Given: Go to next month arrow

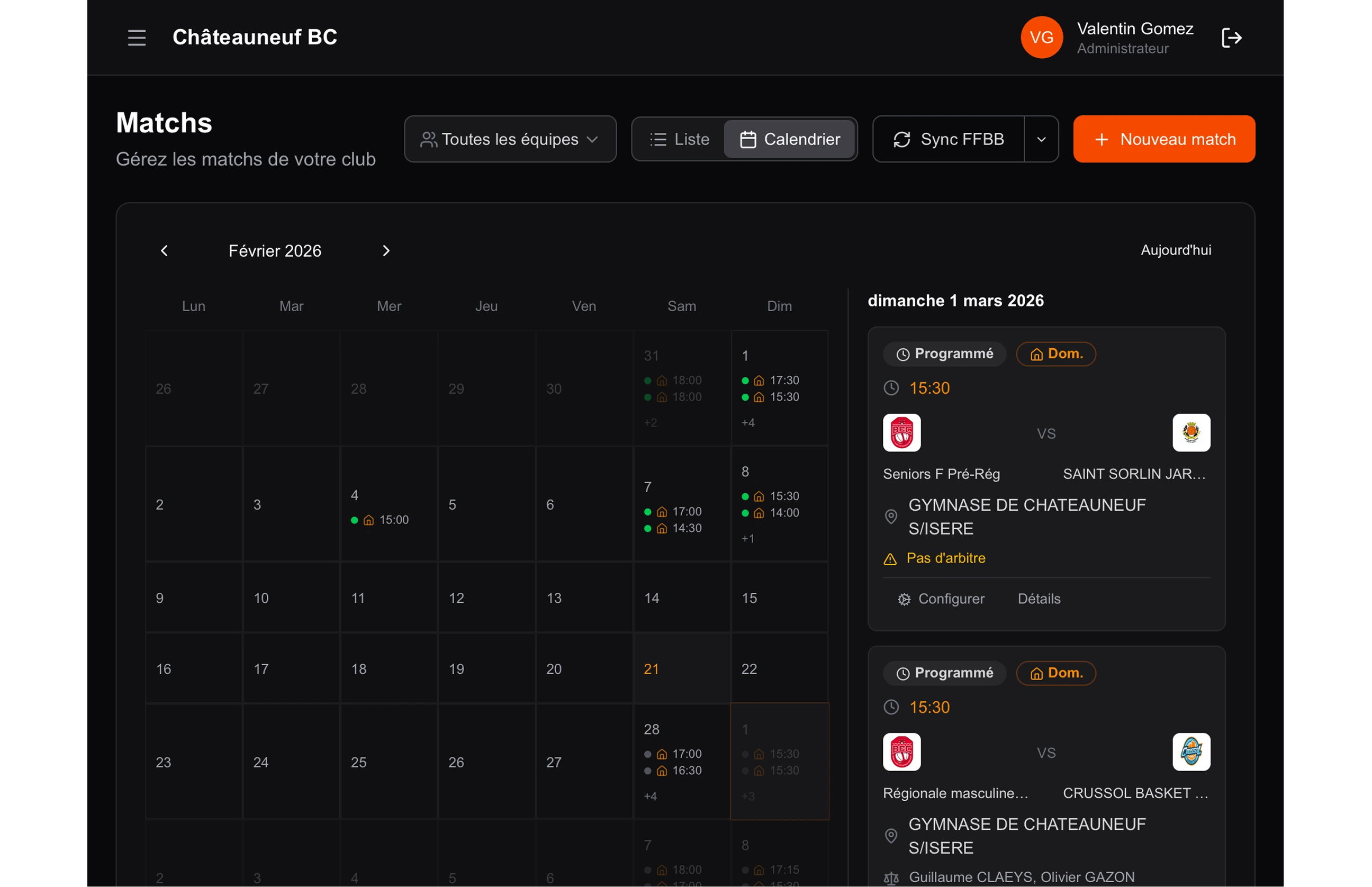Looking at the screenshot, I should 386,250.
